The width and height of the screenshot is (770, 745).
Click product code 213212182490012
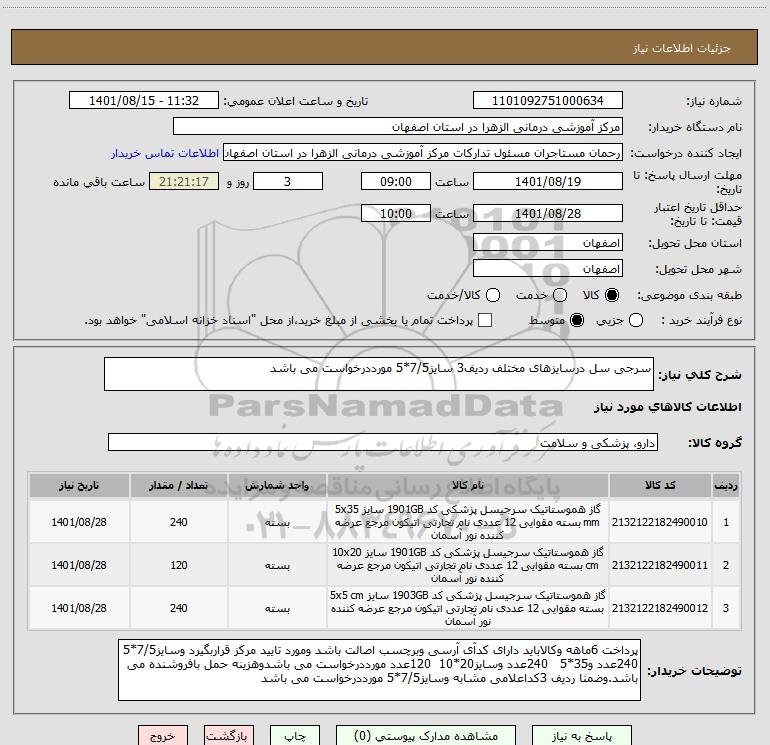(660, 608)
